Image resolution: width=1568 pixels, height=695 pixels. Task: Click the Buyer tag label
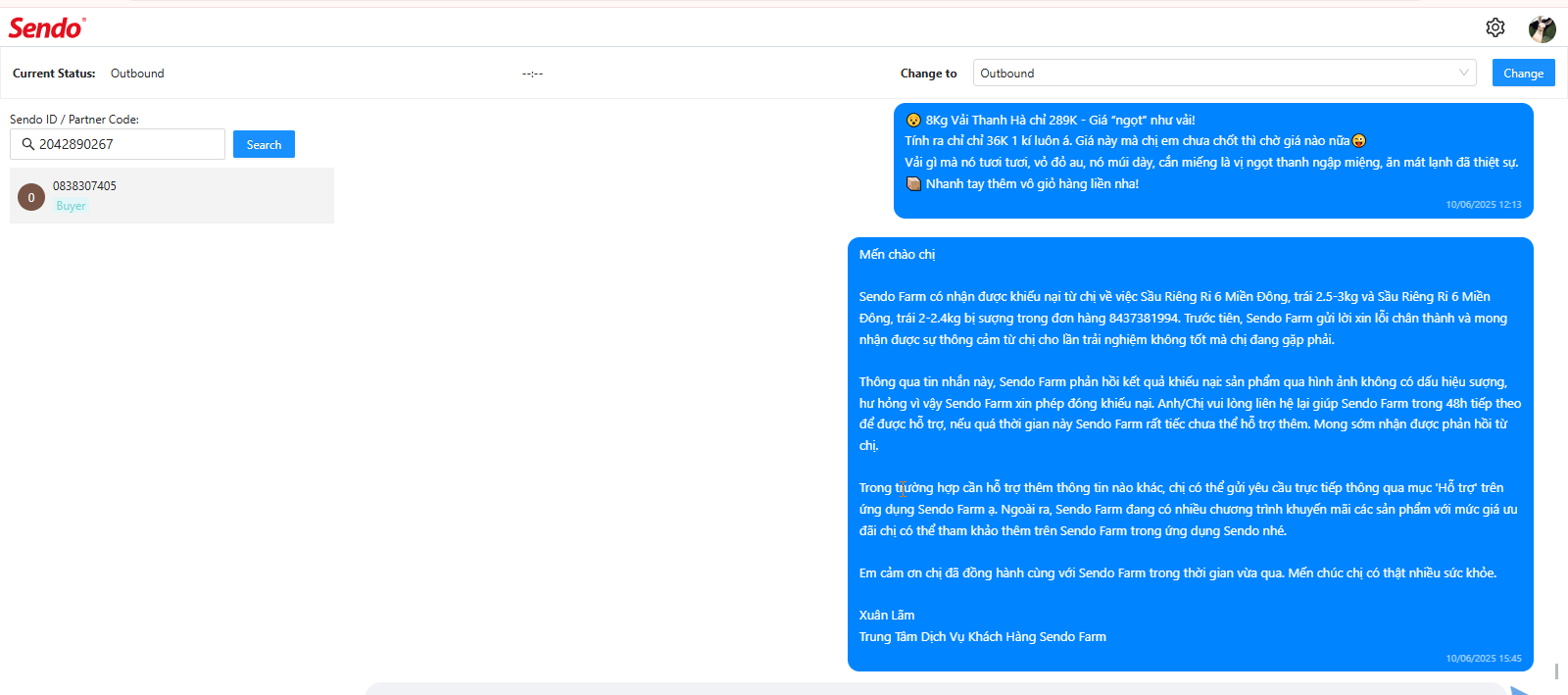point(71,206)
